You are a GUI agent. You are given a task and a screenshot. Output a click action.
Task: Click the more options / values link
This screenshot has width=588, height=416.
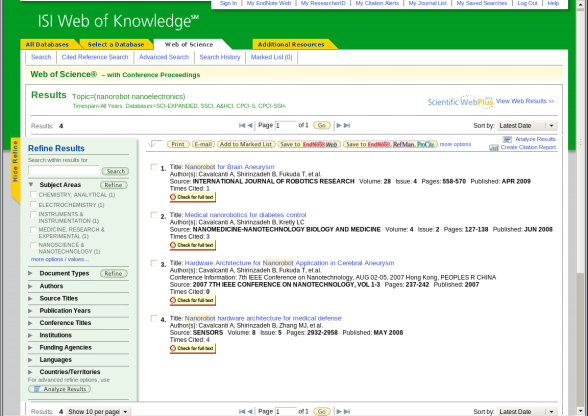[x=60, y=259]
